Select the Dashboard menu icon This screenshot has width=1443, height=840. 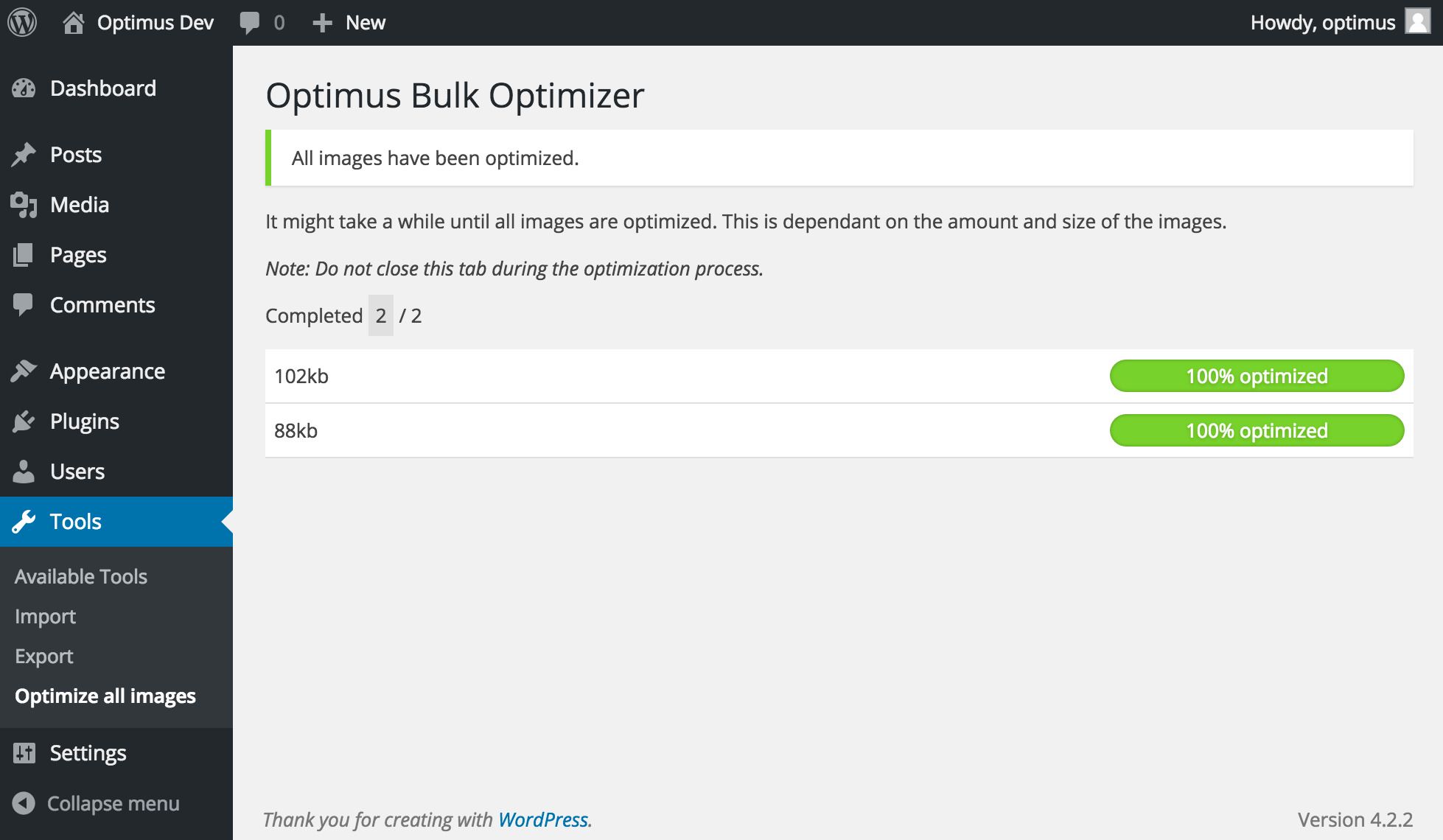(x=24, y=88)
